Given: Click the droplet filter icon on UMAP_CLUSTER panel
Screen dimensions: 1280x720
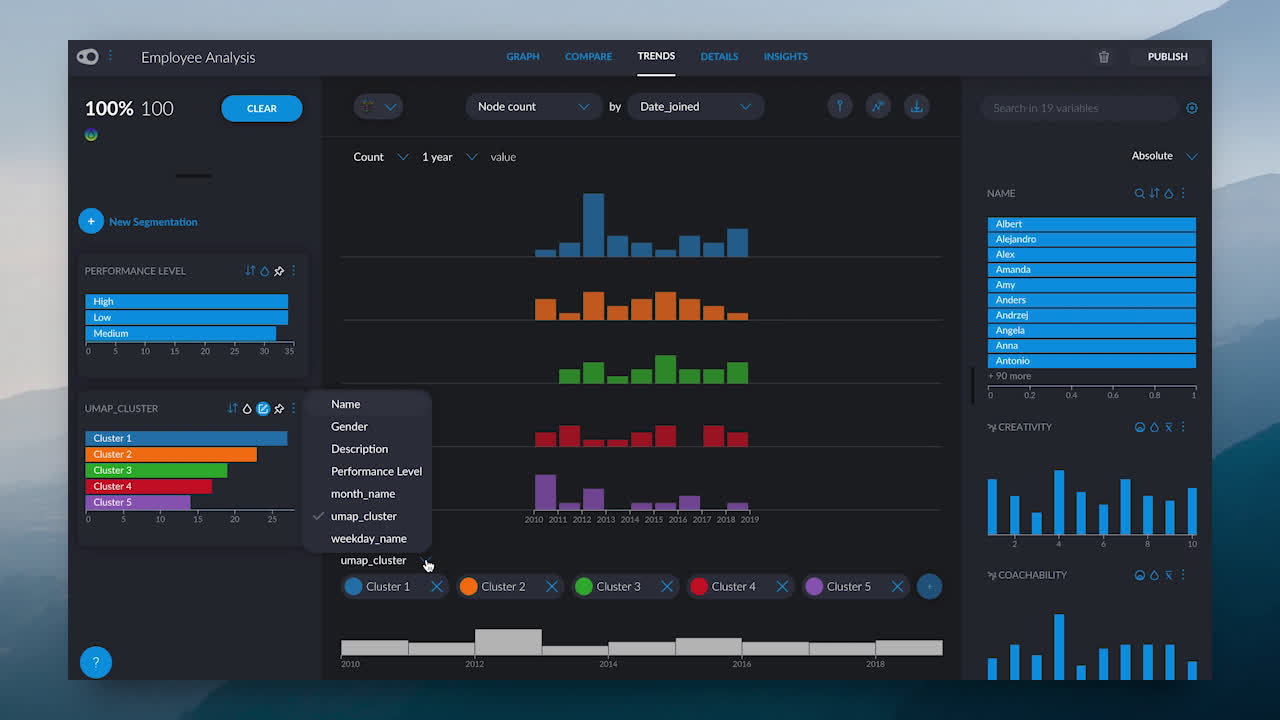Looking at the screenshot, I should pyautogui.click(x=247, y=408).
